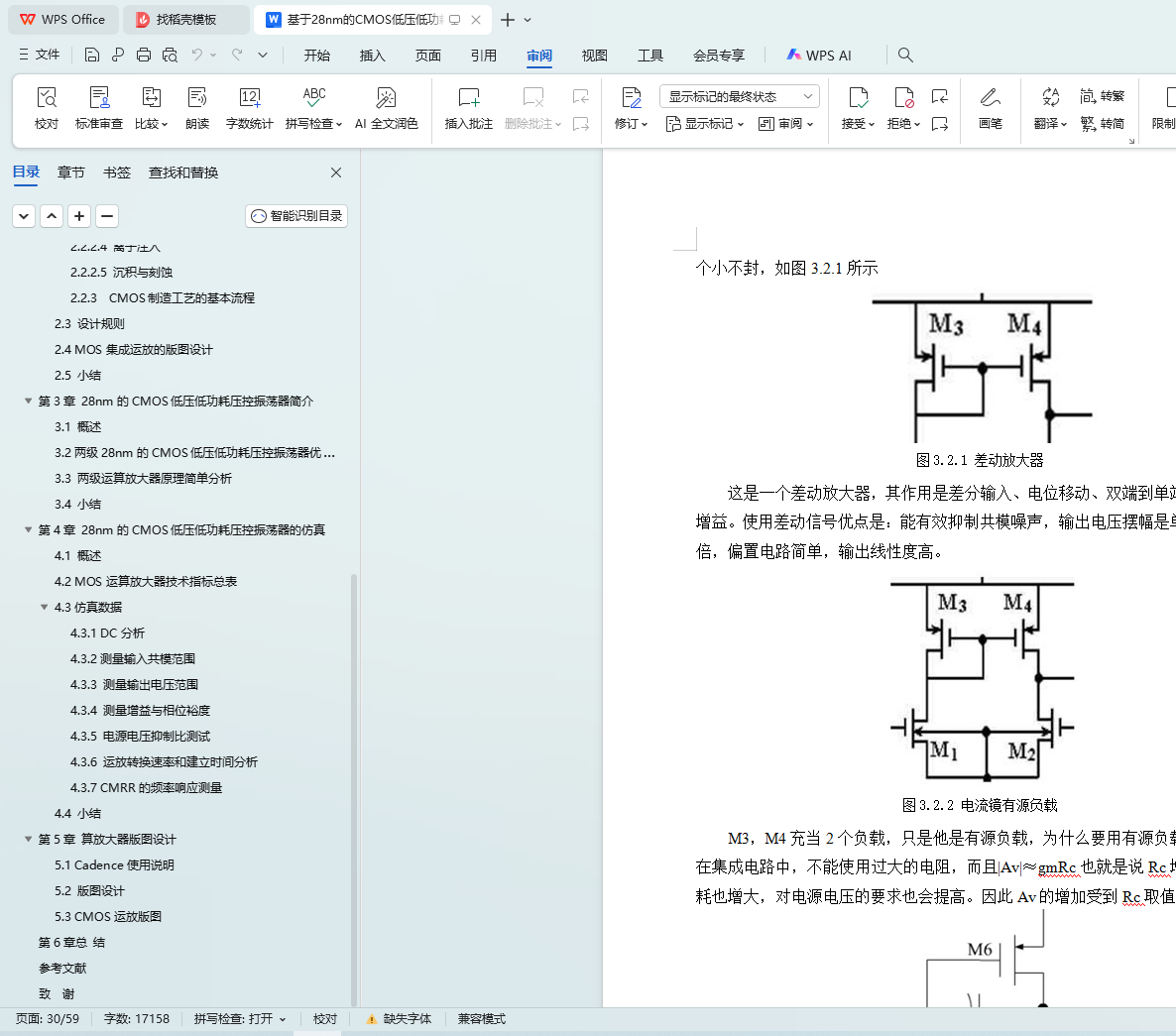This screenshot has height=1036, width=1176.
Task: Open 显示标记的最终状态 dropdown
Action: (x=740, y=97)
